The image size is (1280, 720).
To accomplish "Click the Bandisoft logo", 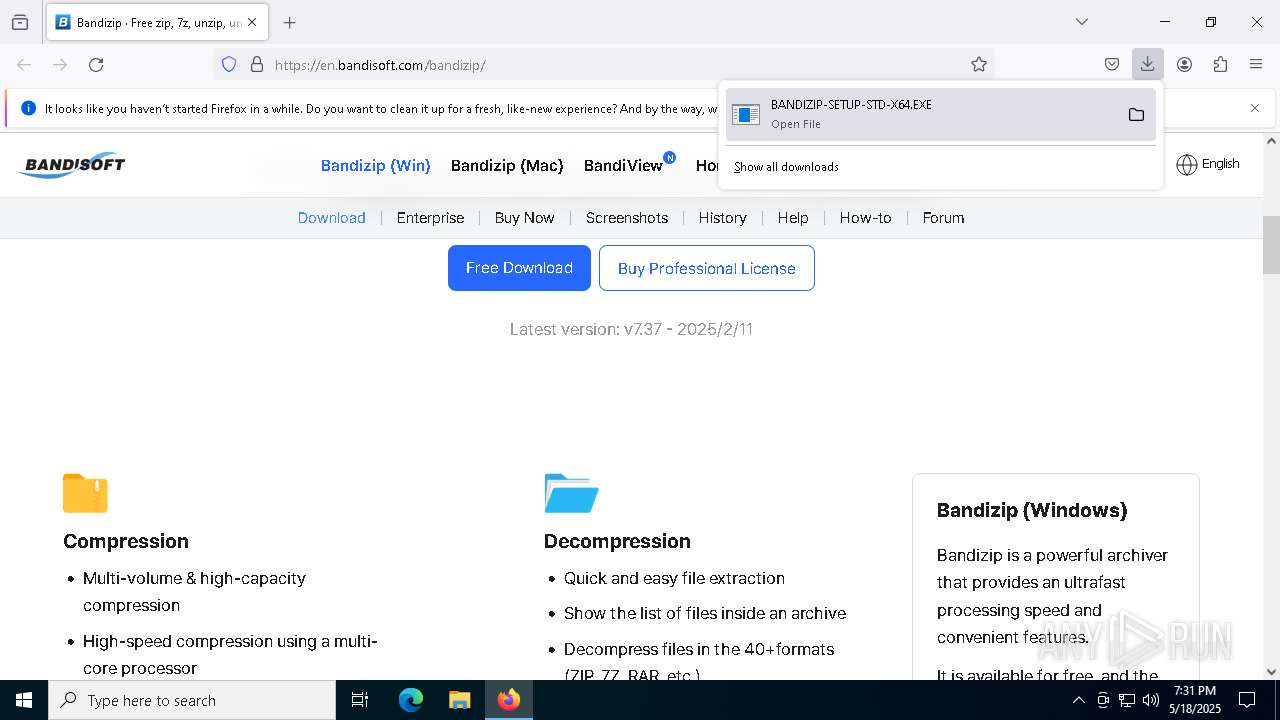I will [71, 165].
